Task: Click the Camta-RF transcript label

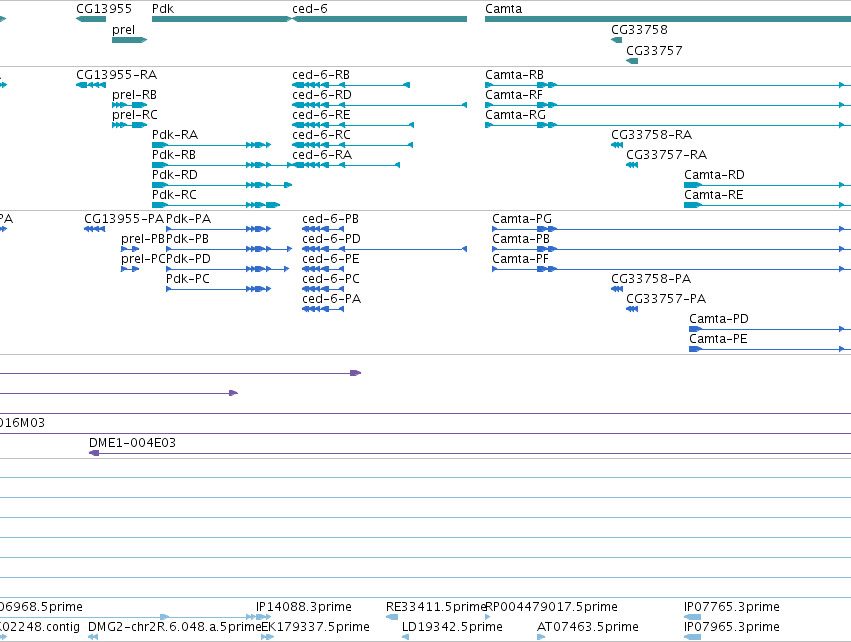Action: 514,94
